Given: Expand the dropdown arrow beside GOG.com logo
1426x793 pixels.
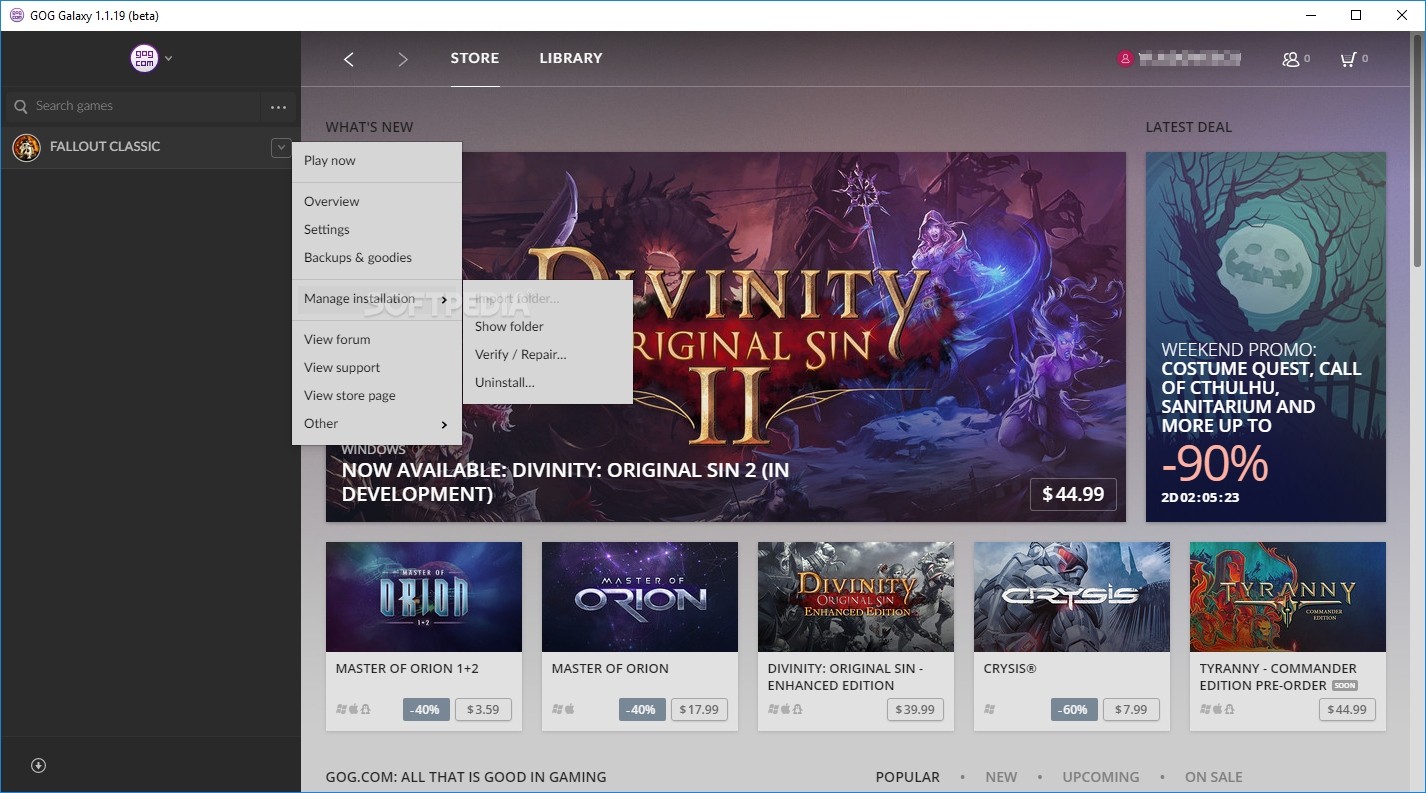Looking at the screenshot, I should [x=169, y=58].
